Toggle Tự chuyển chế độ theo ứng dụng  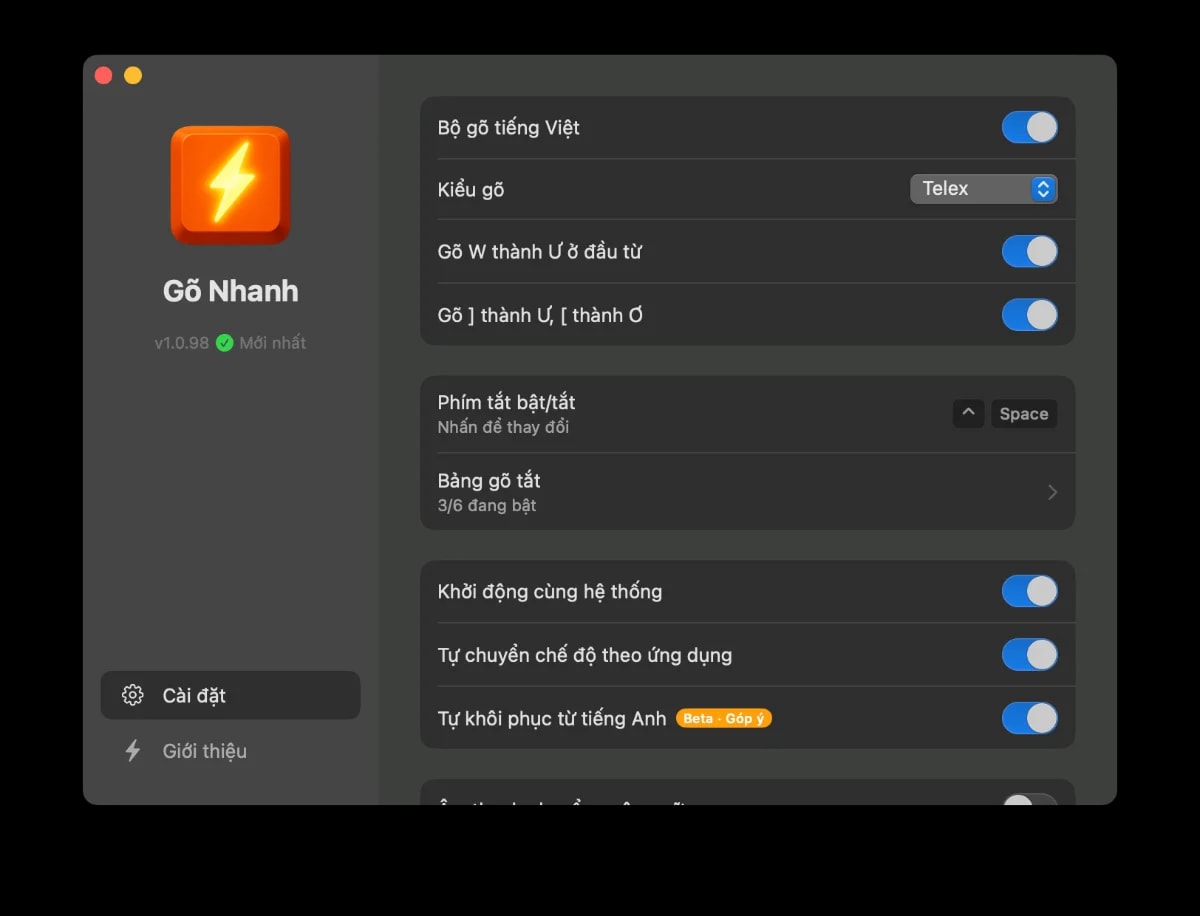tap(1030, 655)
